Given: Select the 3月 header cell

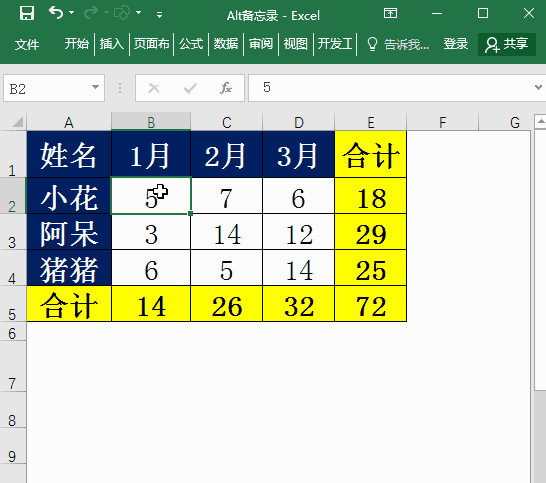Looking at the screenshot, I should coord(298,154).
